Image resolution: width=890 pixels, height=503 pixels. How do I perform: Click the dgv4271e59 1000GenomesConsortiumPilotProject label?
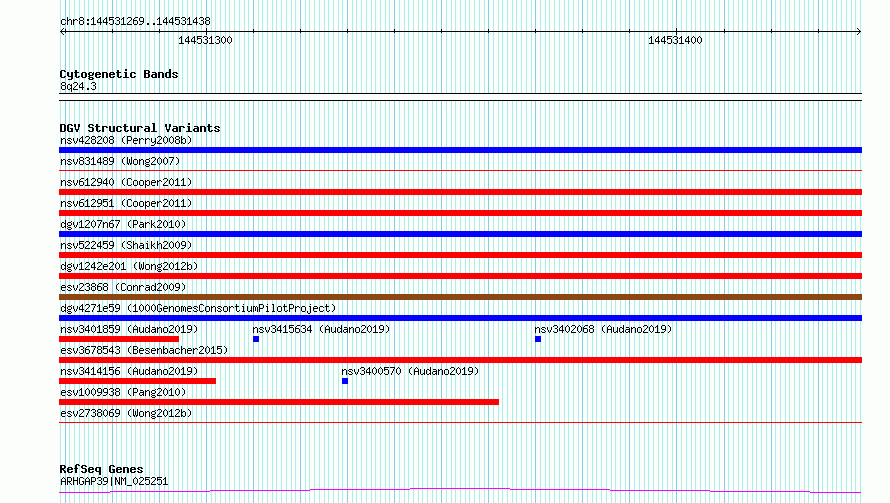(198, 308)
